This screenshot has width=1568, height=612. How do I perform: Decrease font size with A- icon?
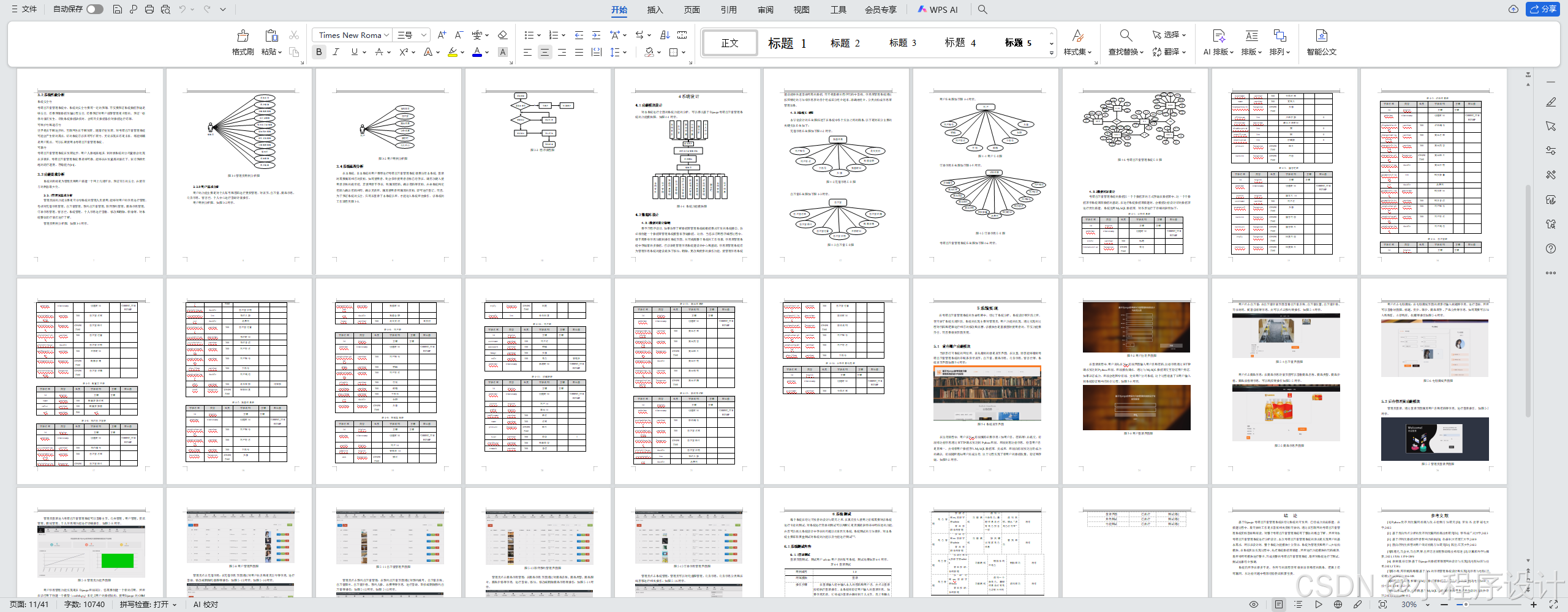(x=459, y=35)
